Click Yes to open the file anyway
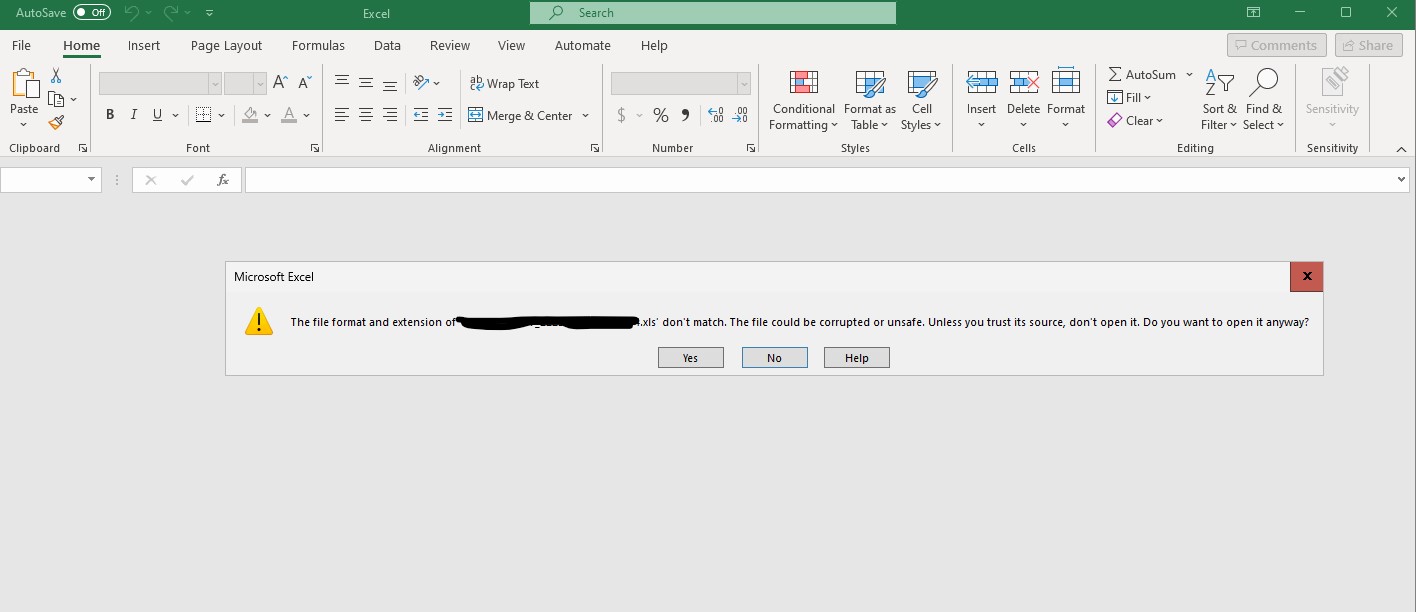This screenshot has height=612, width=1416. pyautogui.click(x=690, y=358)
